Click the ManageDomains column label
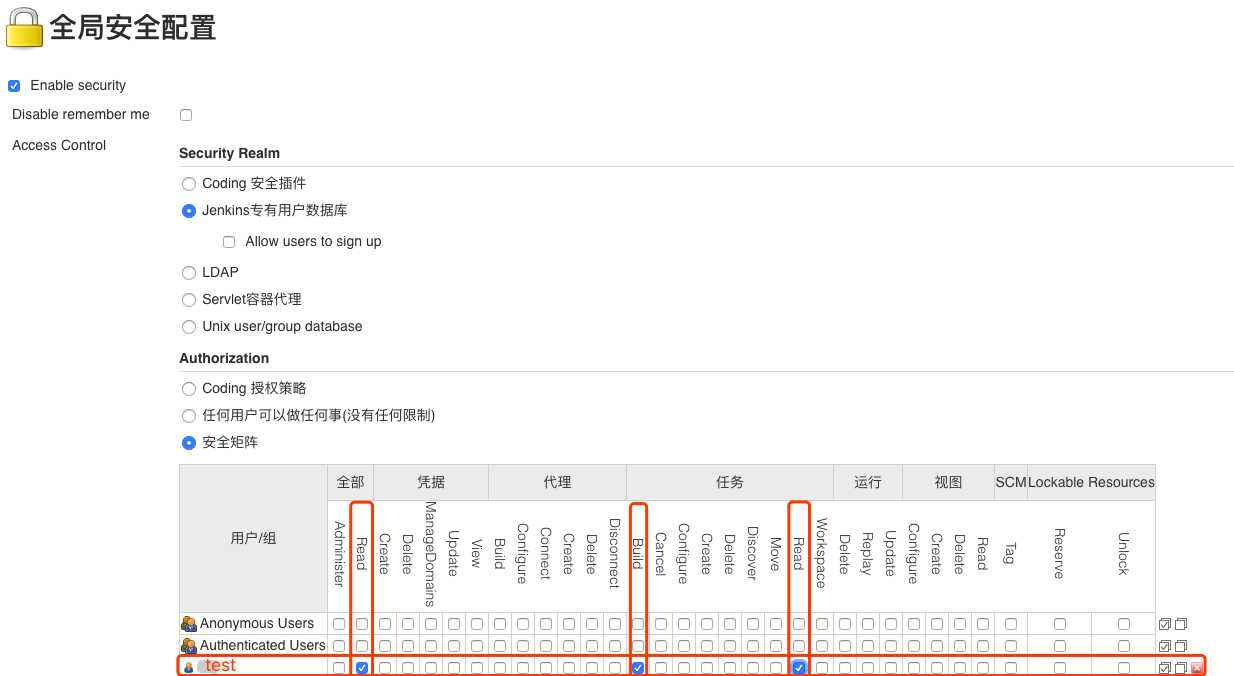This screenshot has width=1234, height=676. click(431, 554)
